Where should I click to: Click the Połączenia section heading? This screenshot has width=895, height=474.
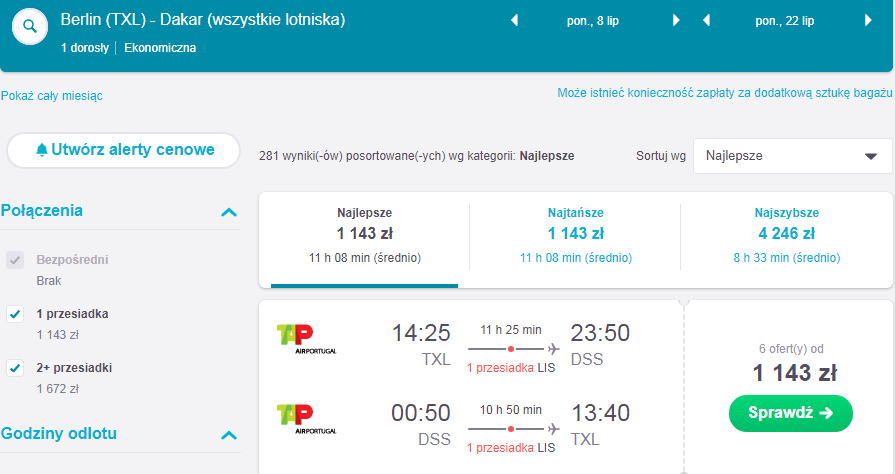42,211
